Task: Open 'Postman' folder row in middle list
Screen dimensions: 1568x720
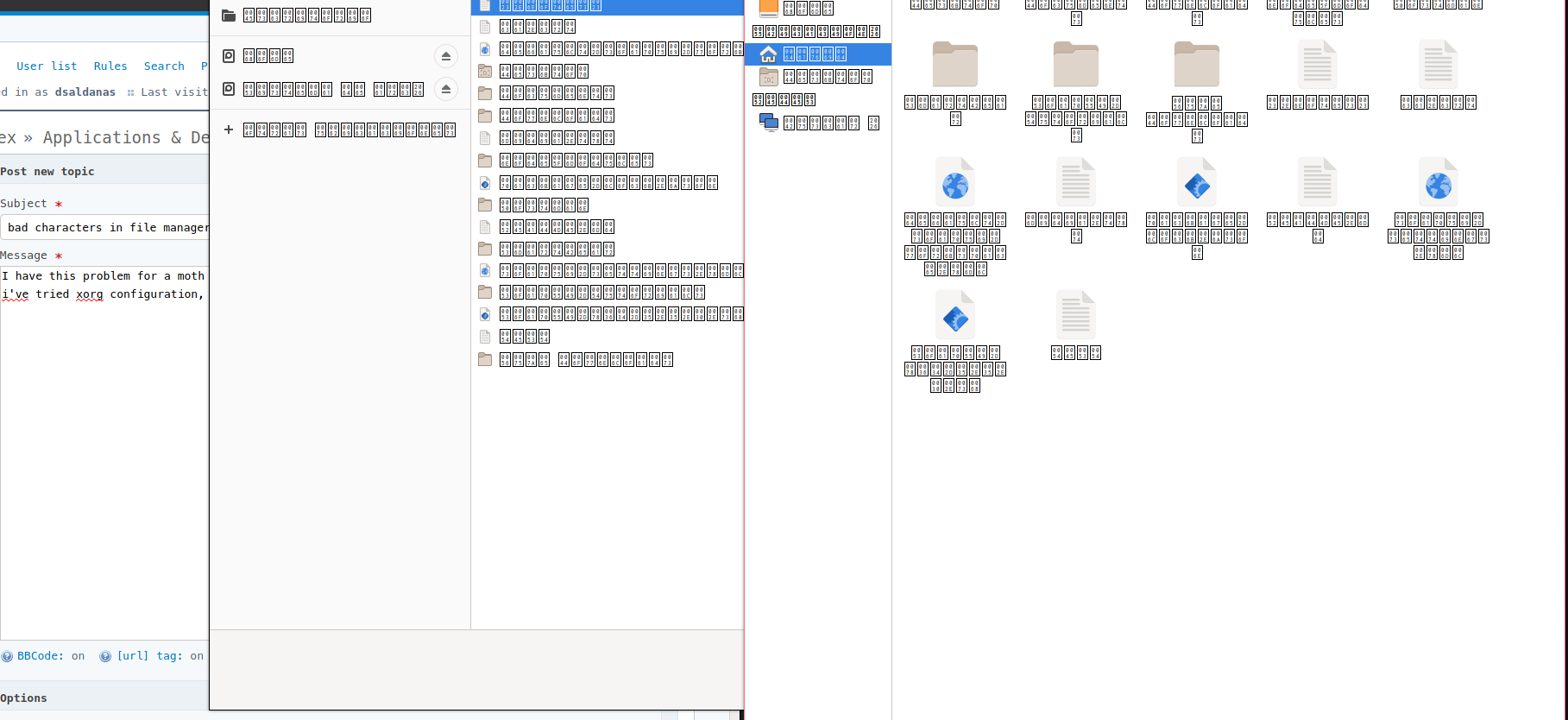Action: point(608,205)
